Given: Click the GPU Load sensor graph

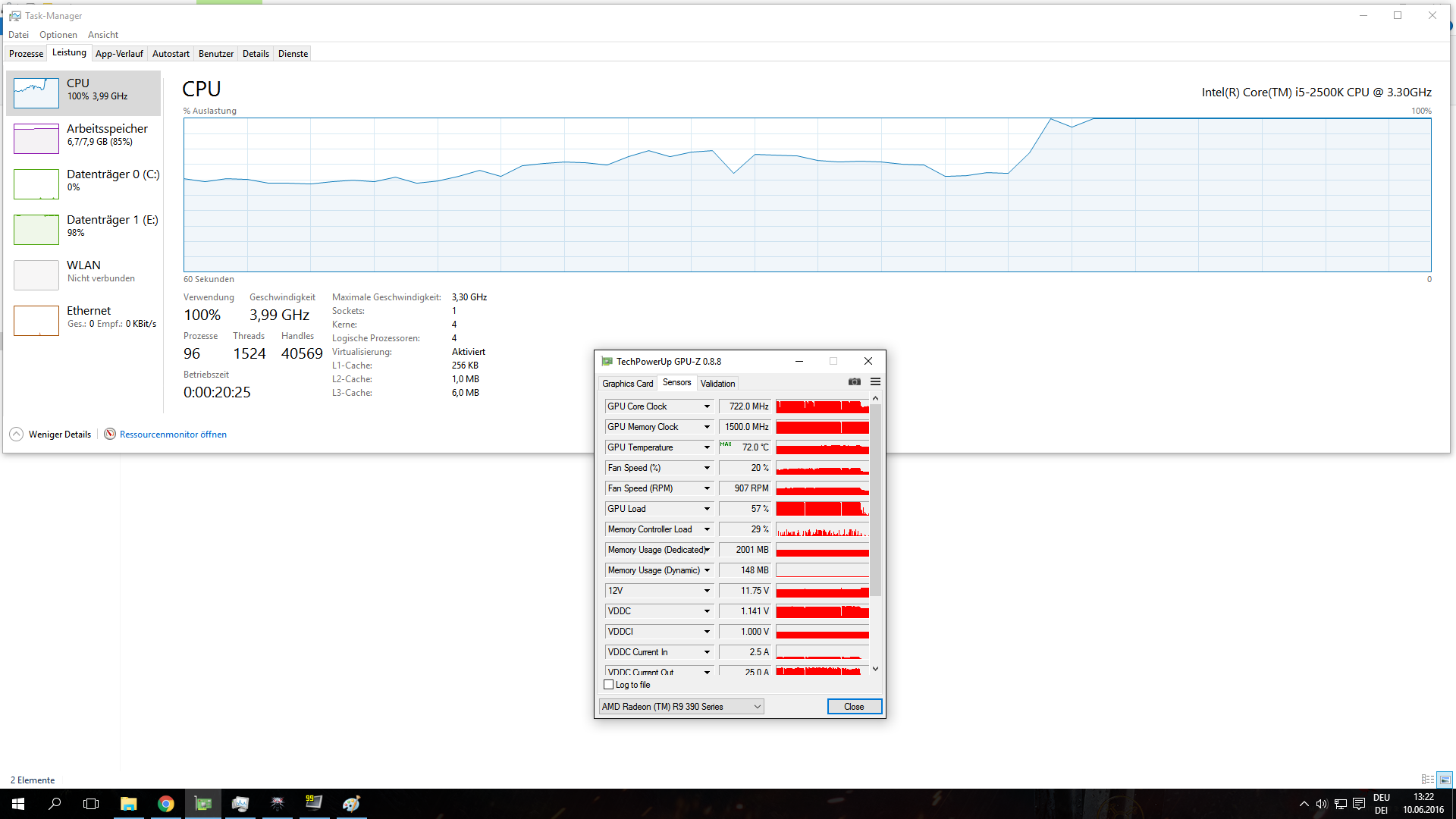Looking at the screenshot, I should (822, 509).
